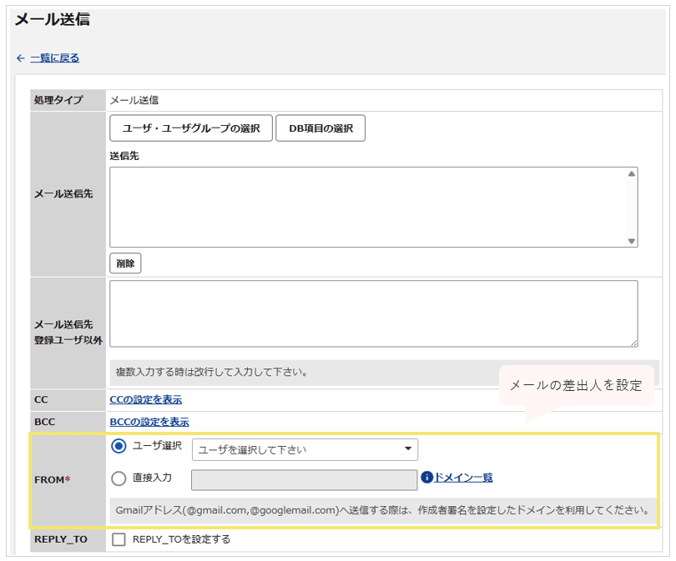This screenshot has height=561, width=676.
Task: Click the メール送信 page heading
Action: click(x=53, y=19)
